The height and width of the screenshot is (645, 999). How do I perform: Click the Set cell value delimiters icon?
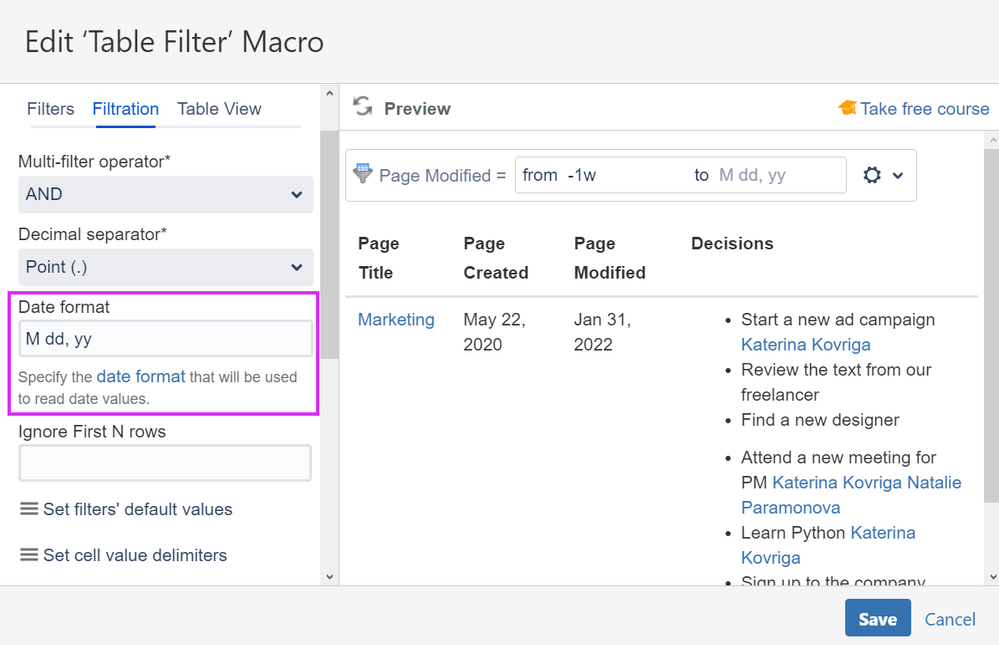tap(29, 555)
